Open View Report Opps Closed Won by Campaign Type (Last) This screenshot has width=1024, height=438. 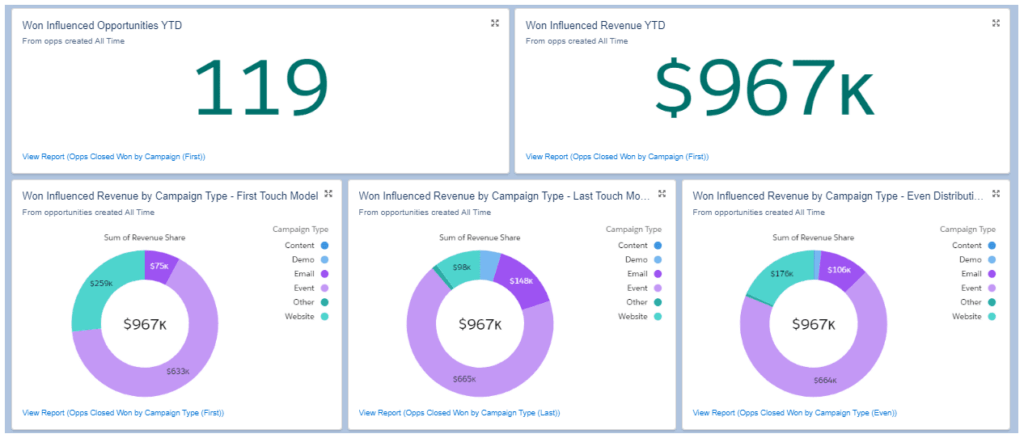click(x=459, y=413)
